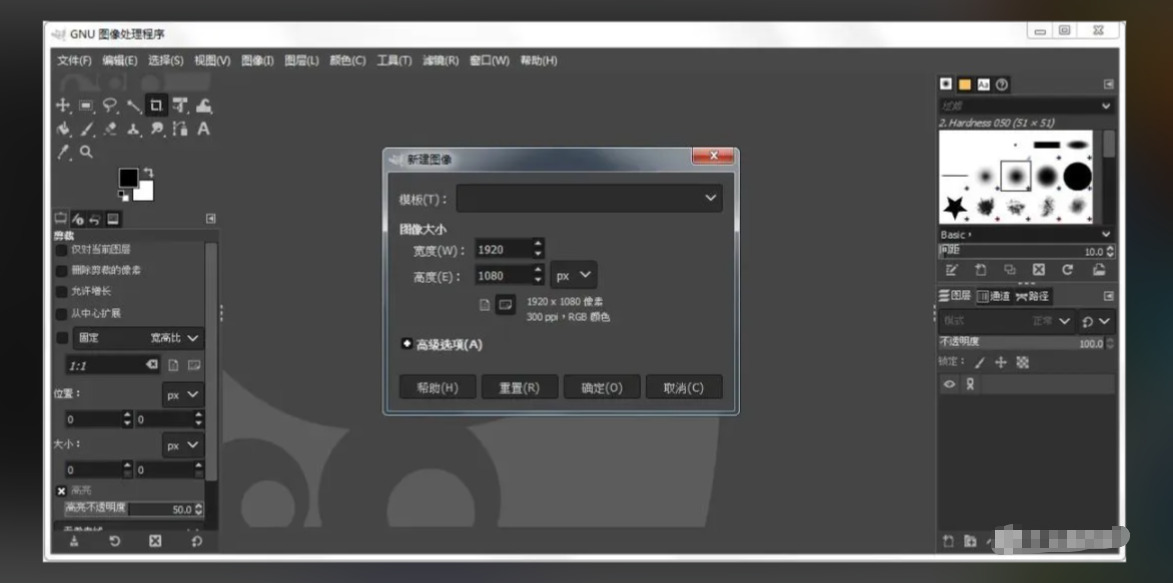
Task: Select the Move tool in toolbox
Action: click(x=63, y=106)
